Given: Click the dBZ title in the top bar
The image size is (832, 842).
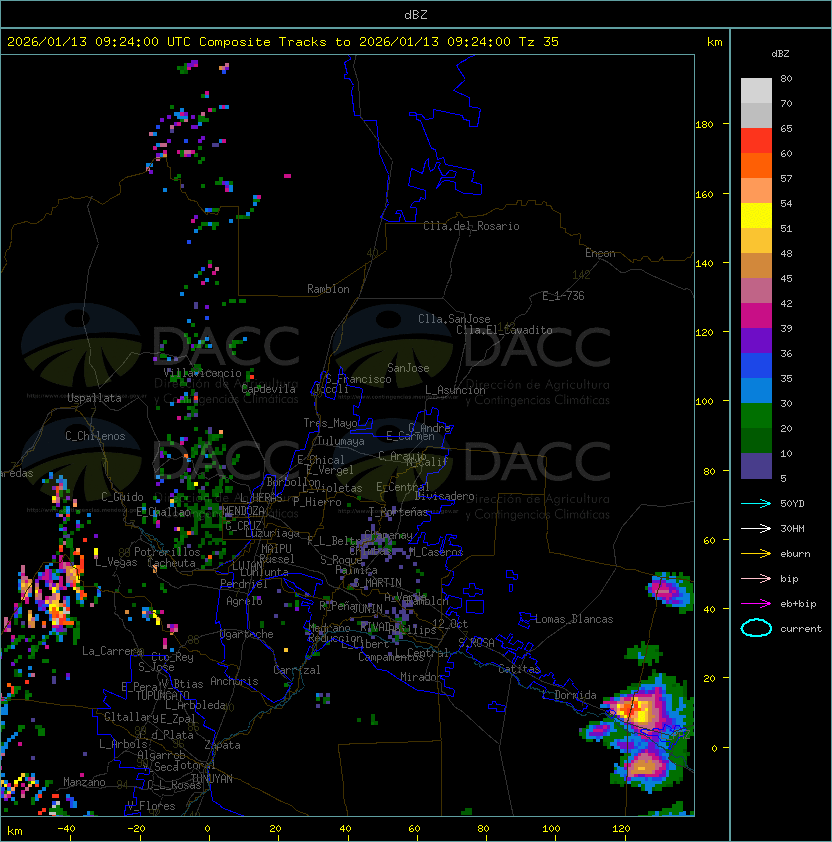Looking at the screenshot, I should [x=416, y=14].
